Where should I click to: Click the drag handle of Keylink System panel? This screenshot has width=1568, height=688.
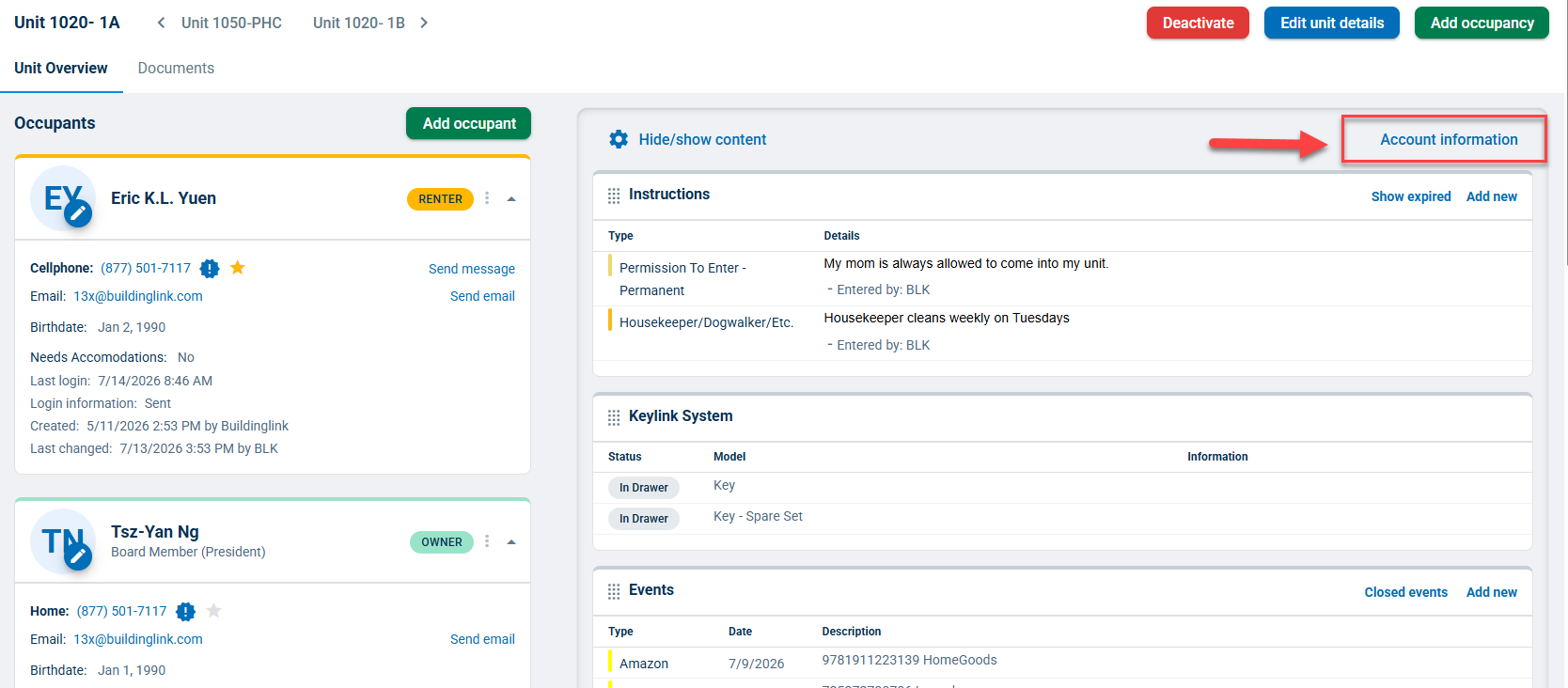click(x=614, y=417)
